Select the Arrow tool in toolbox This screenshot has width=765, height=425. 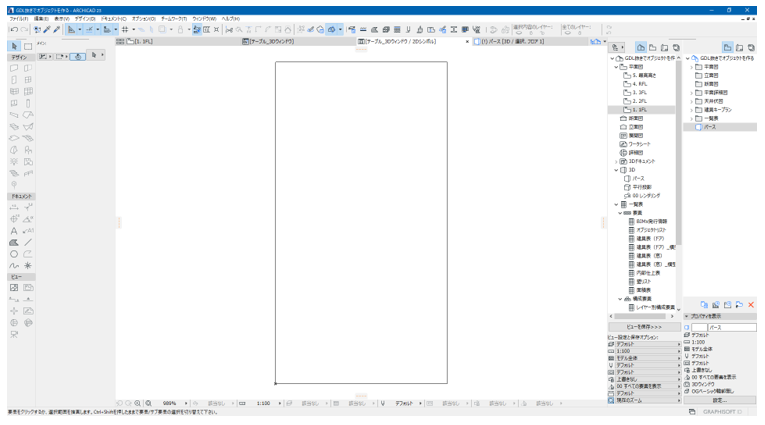point(14,46)
